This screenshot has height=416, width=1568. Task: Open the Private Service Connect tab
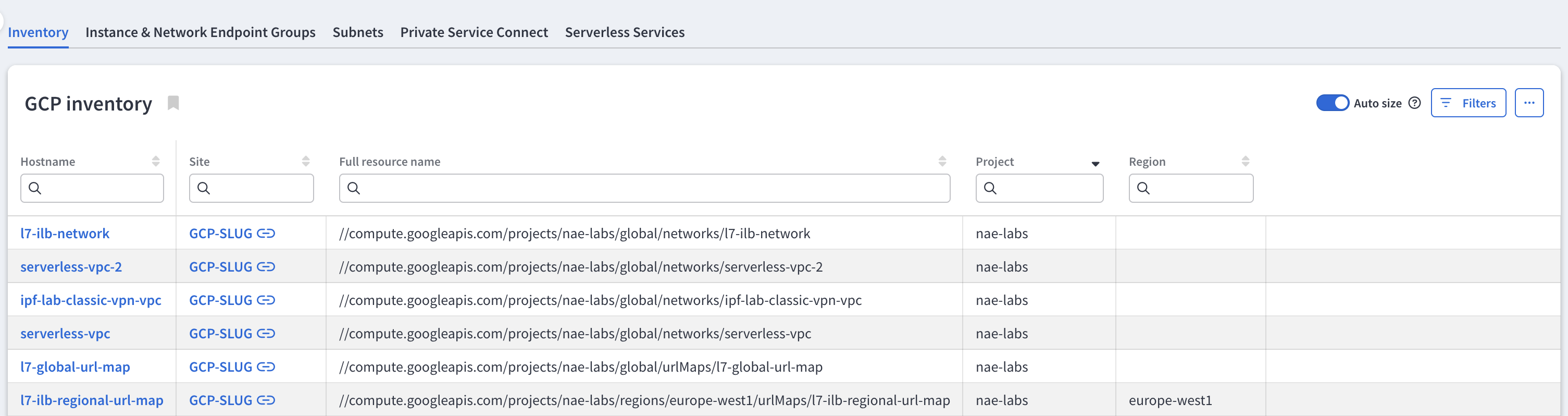474,32
